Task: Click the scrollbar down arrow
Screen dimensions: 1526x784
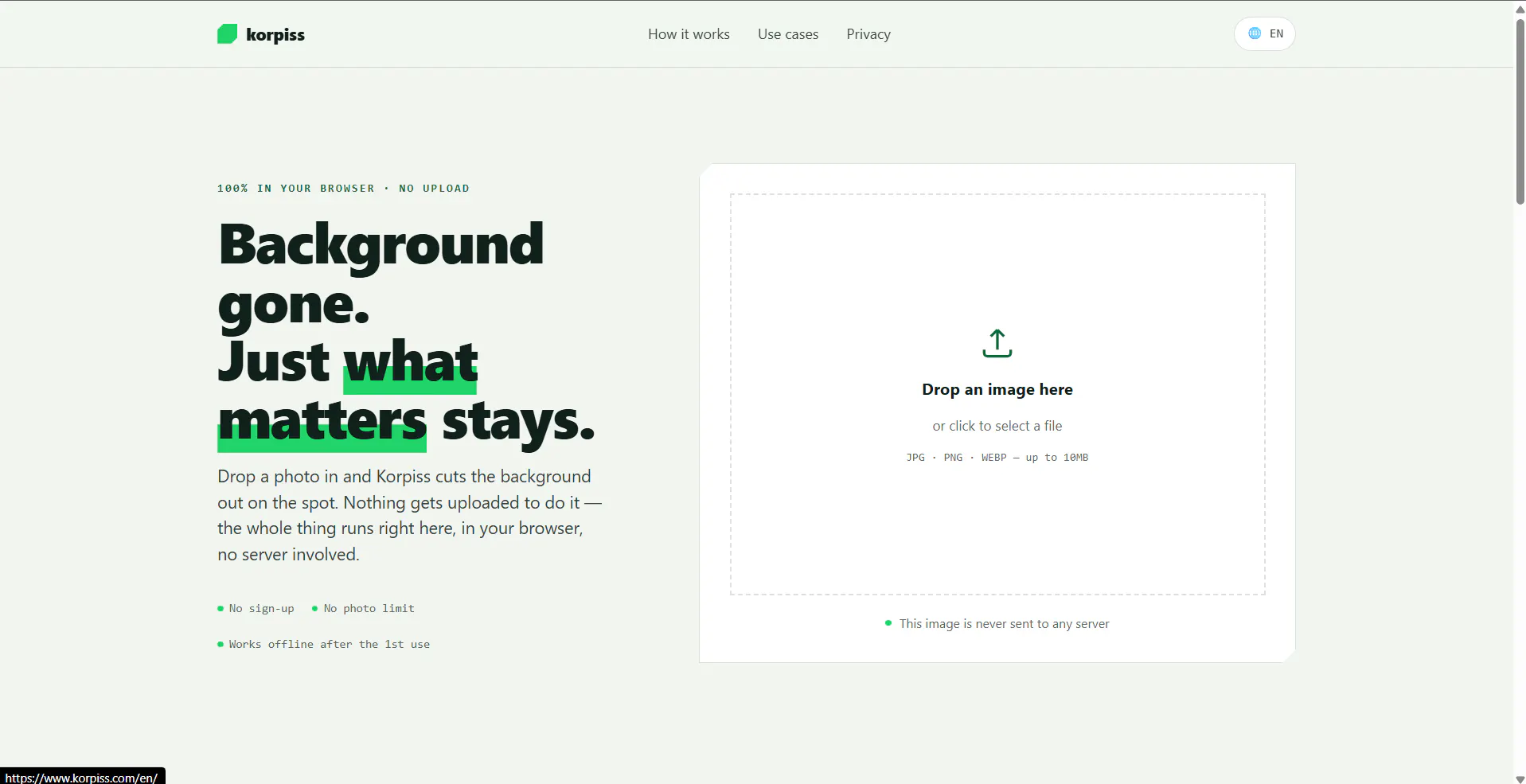Action: pyautogui.click(x=1520, y=778)
